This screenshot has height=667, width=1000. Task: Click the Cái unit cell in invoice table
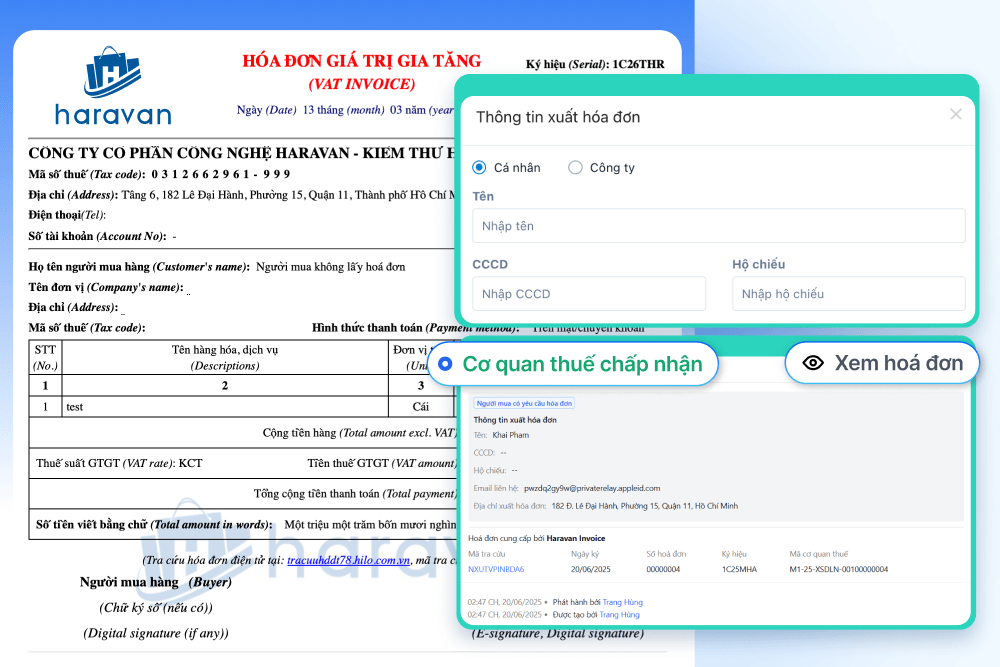tap(421, 407)
